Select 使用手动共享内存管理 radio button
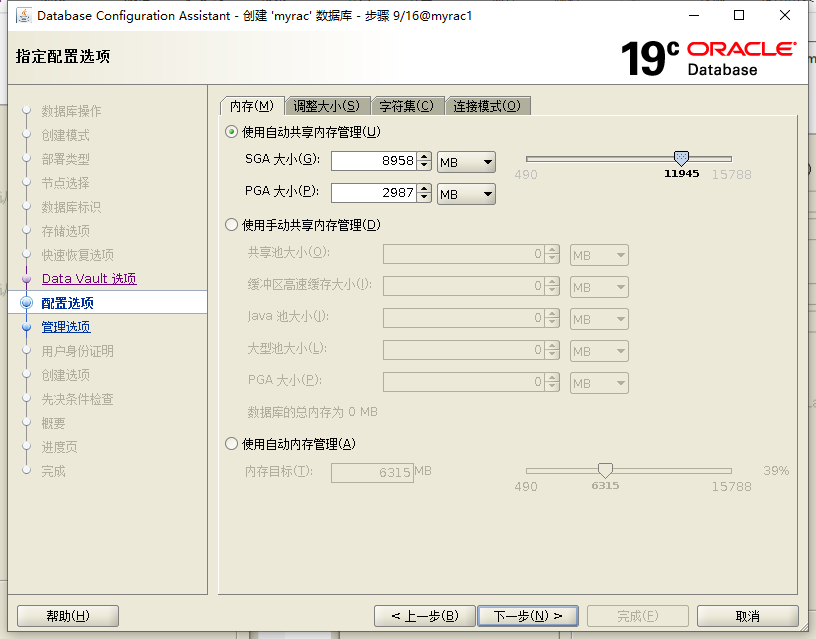Image resolution: width=816 pixels, height=639 pixels. click(232, 225)
